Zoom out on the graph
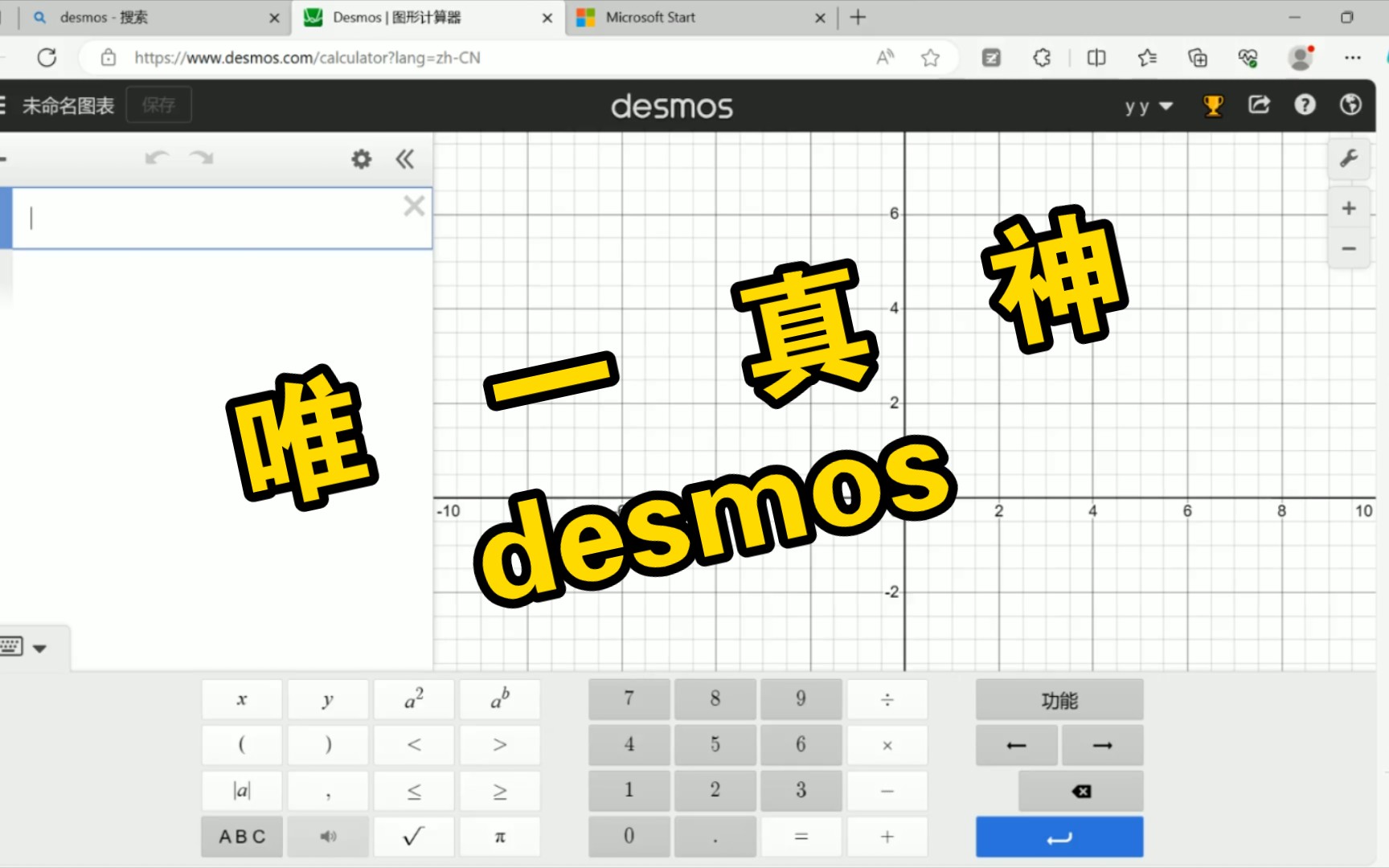 pos(1349,248)
